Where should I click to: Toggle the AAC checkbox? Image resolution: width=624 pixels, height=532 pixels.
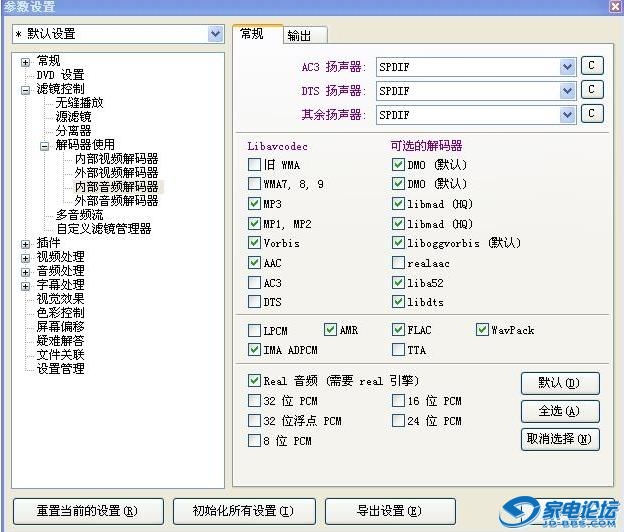coord(254,262)
